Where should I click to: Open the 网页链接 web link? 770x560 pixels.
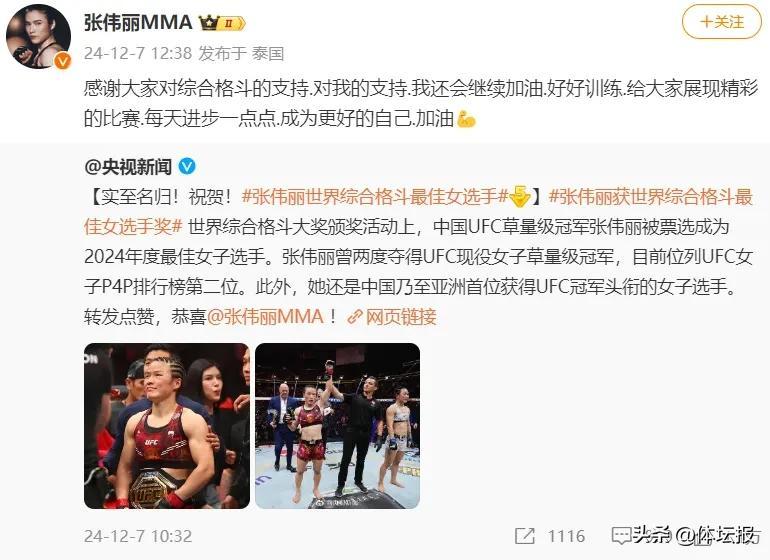coord(401,317)
